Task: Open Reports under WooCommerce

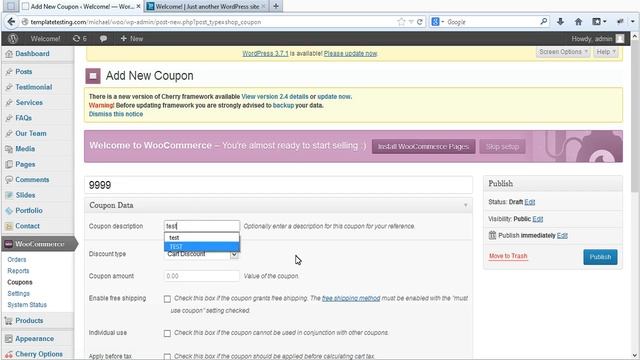Action: tap(18, 271)
